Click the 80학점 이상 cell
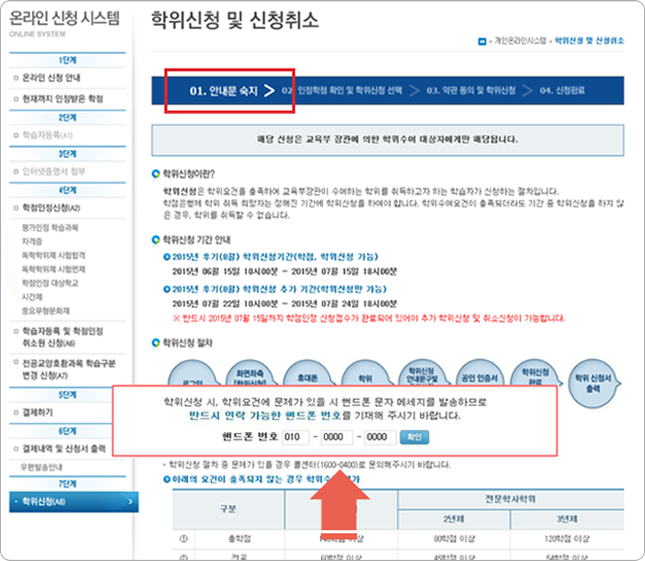Image resolution: width=645 pixels, height=561 pixels. (454, 538)
